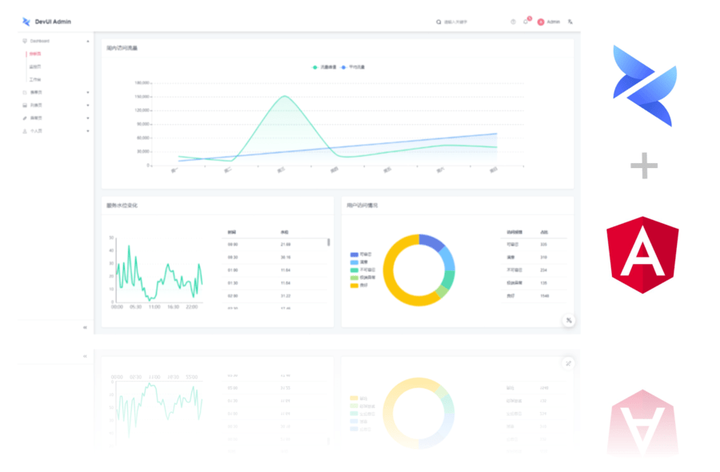Click the language switch icon right of Admin
Screen dimensions: 720x472
(x=570, y=22)
